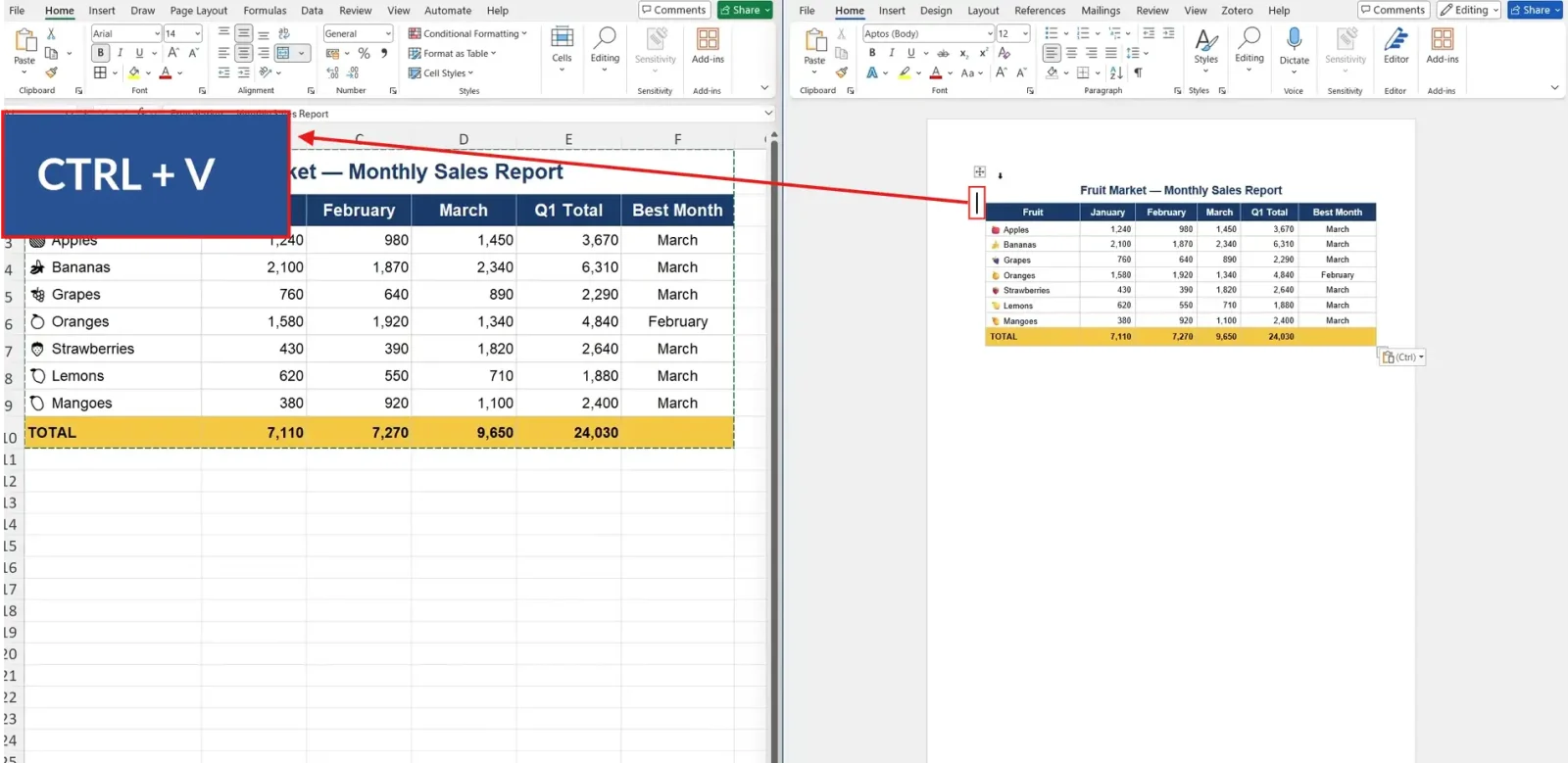The height and width of the screenshot is (763, 1568).
Task: Click the Word table move handle
Action: (979, 171)
